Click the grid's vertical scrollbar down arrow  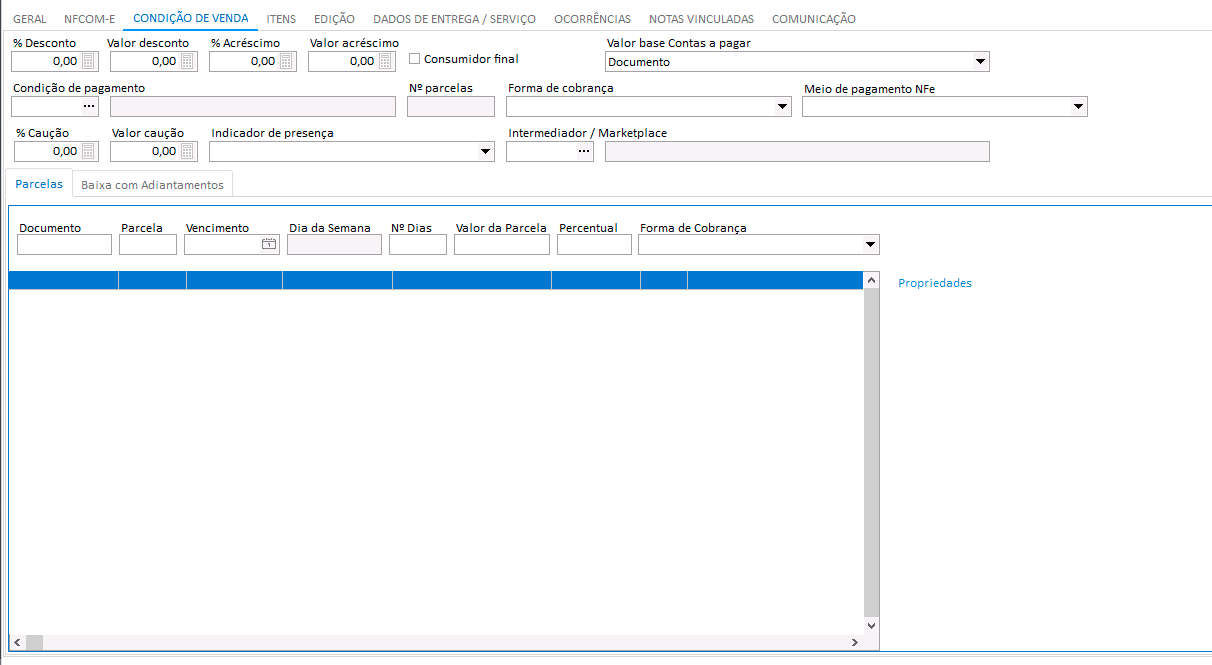click(x=870, y=625)
